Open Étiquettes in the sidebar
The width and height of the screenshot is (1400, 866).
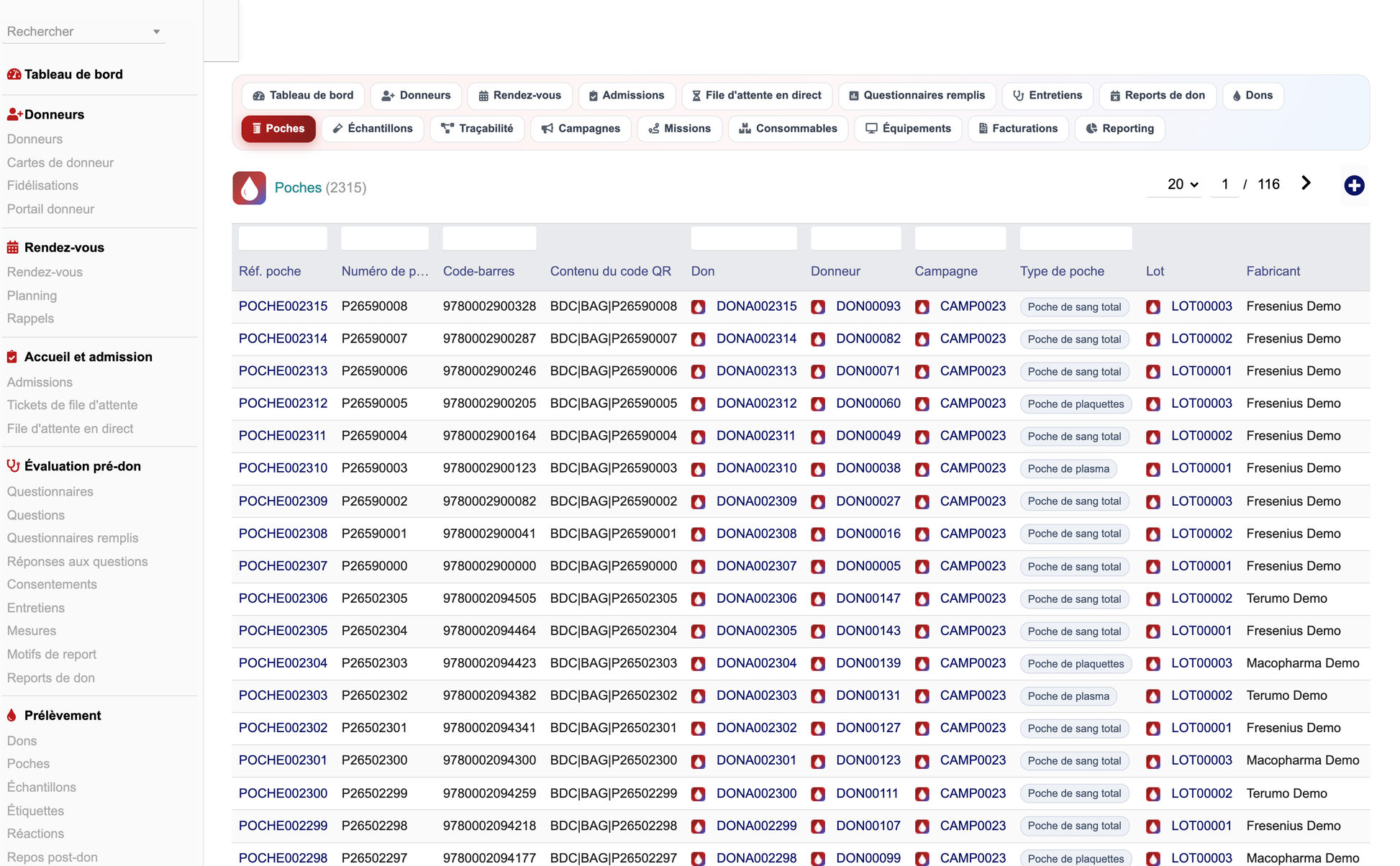[x=35, y=811]
